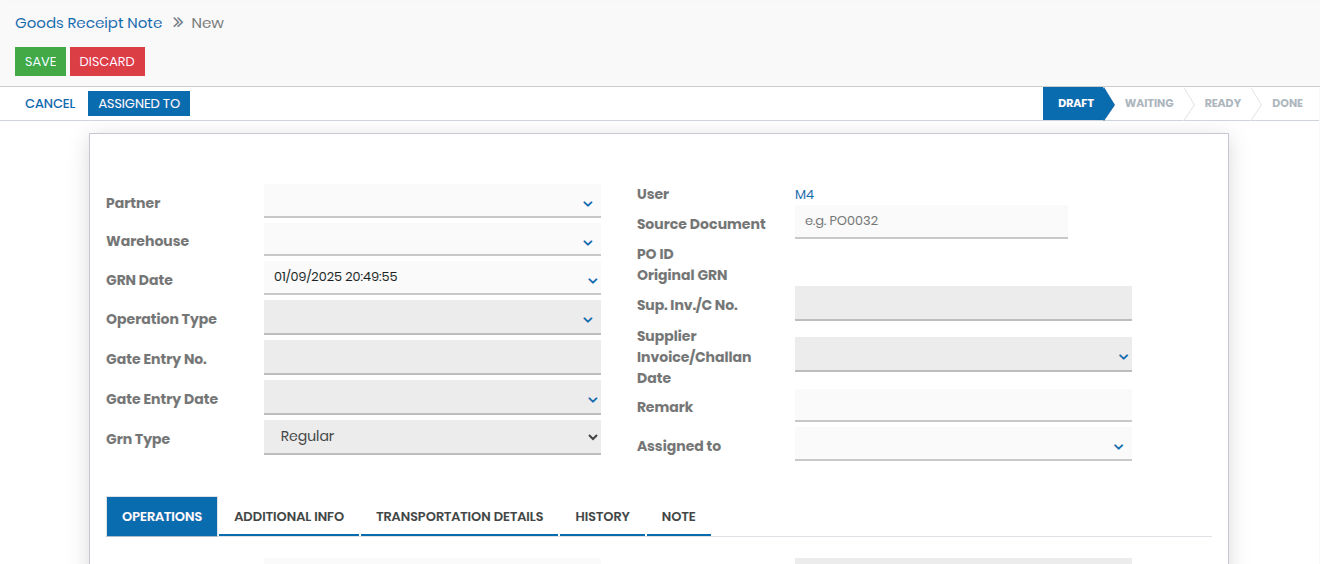1320x564 pixels.
Task: Click the Remark text field
Action: (962, 406)
